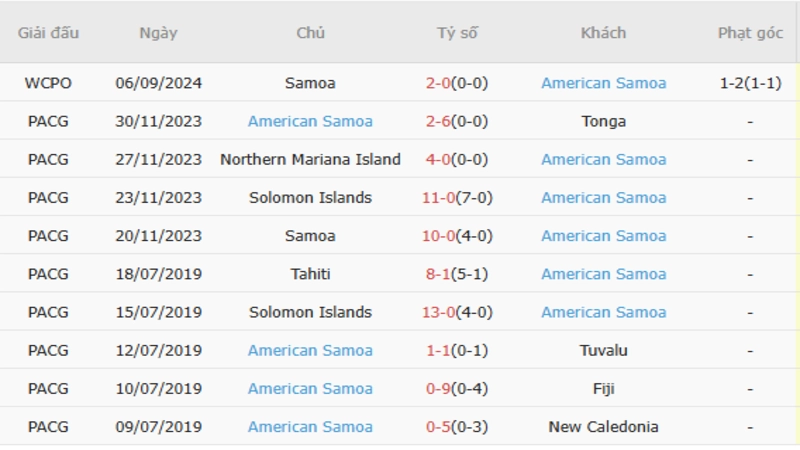Select the WCPO league label
Image resolution: width=800 pixels, height=450 pixels.
tap(48, 83)
